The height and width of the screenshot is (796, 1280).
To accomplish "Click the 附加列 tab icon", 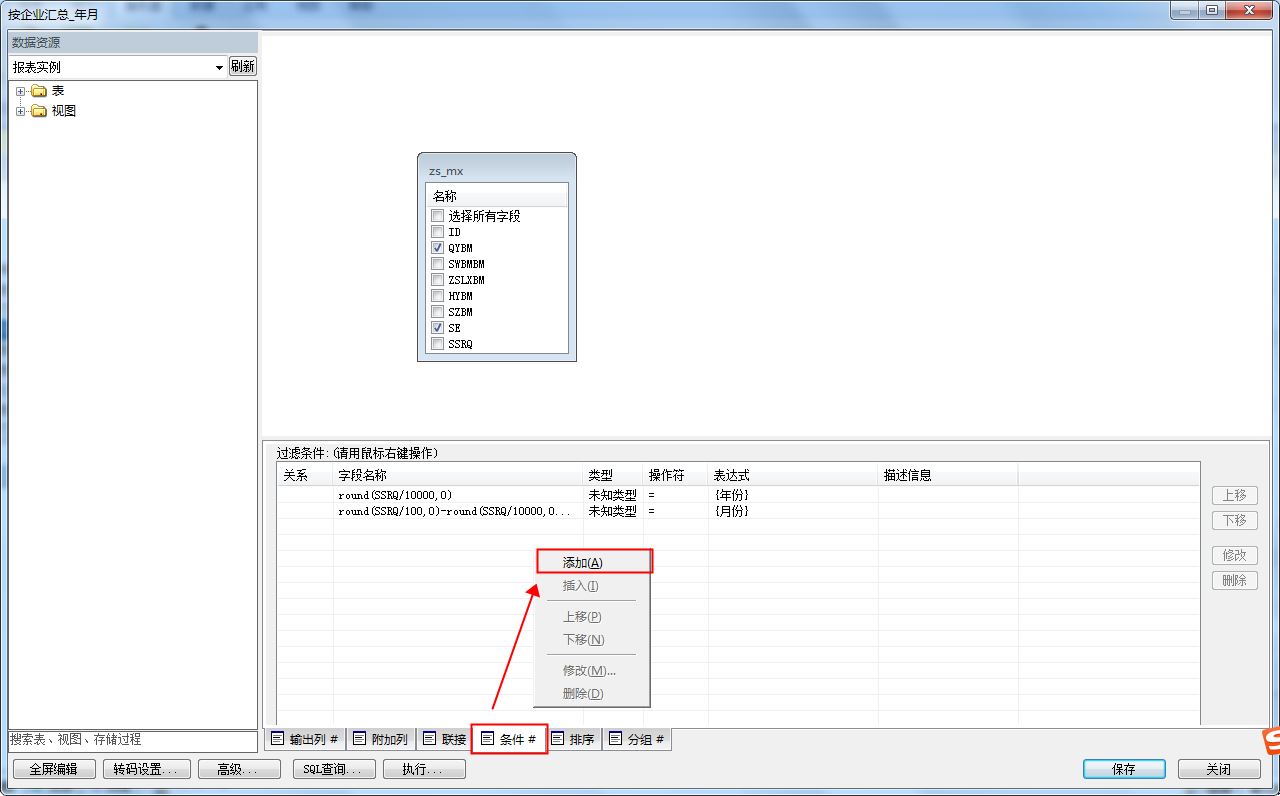I will (x=359, y=739).
